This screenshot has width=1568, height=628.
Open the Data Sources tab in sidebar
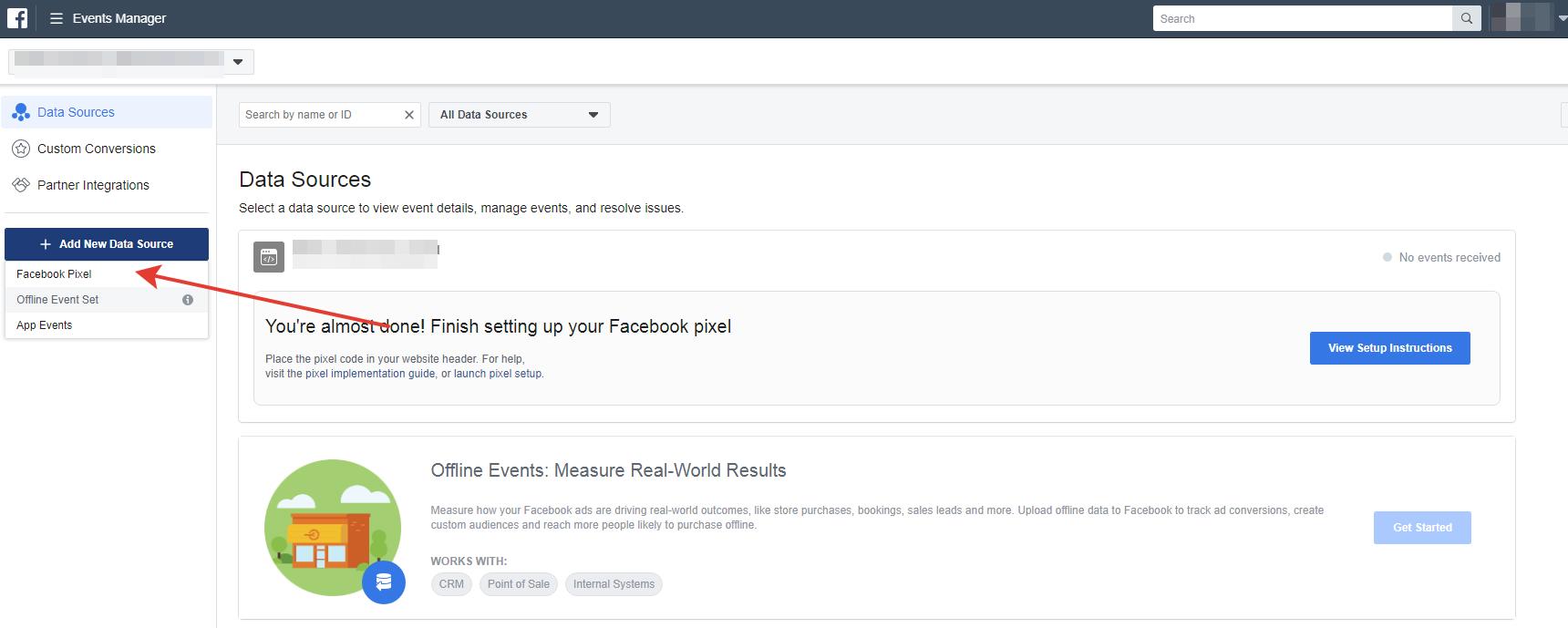(x=76, y=112)
